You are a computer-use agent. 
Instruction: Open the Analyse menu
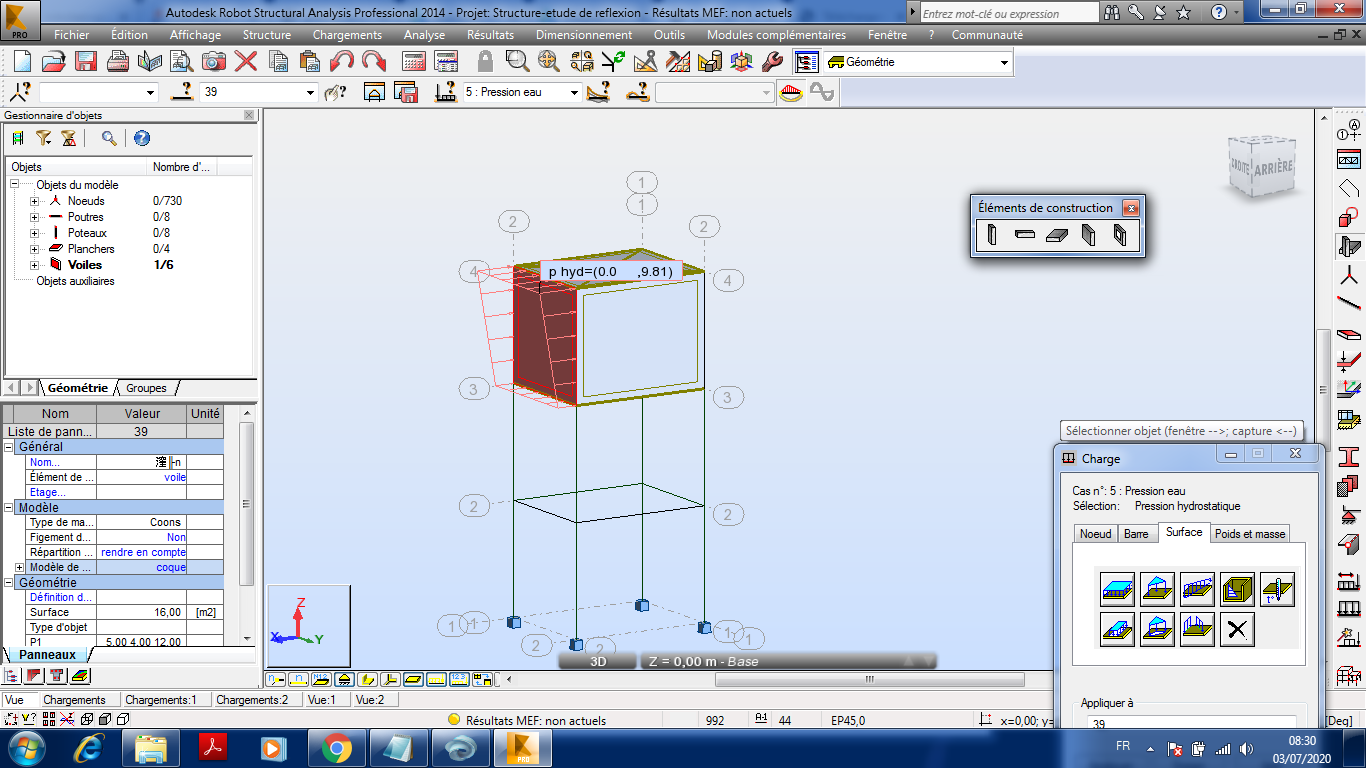click(x=424, y=35)
